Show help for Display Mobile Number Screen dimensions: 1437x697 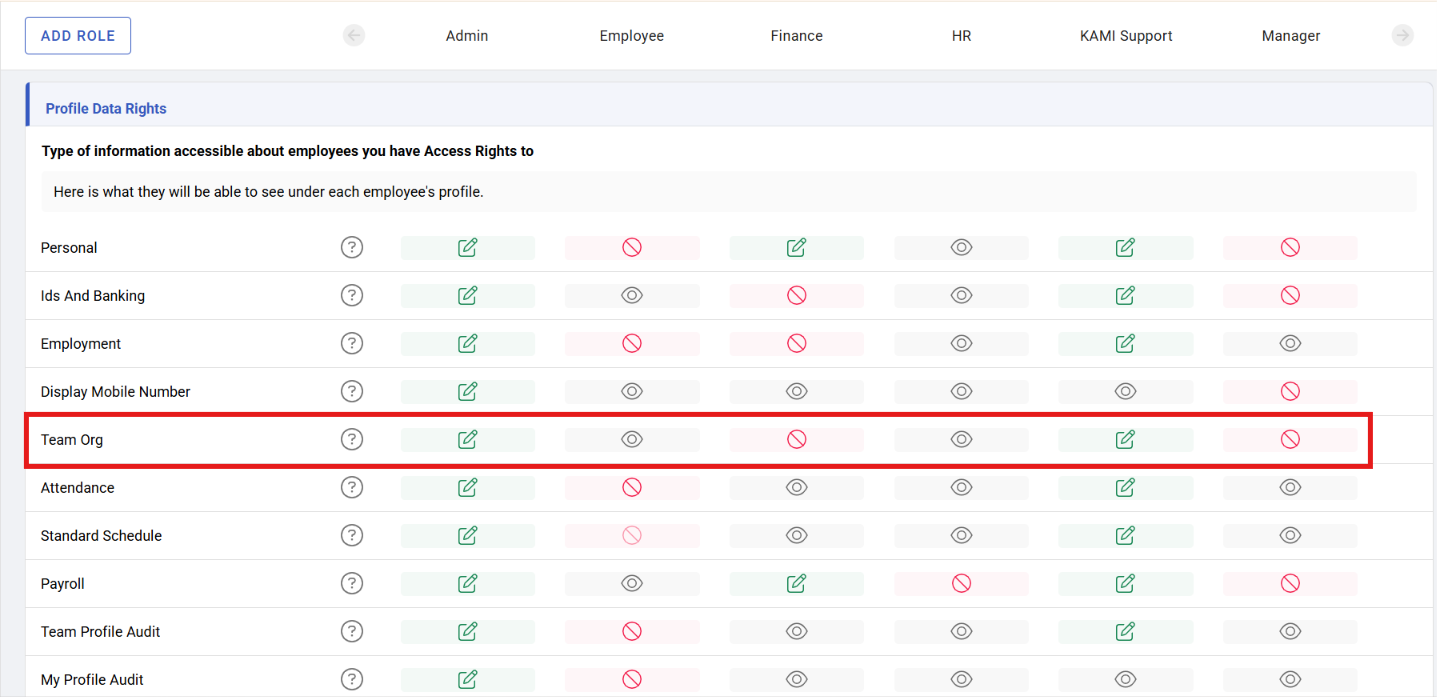[x=352, y=391]
